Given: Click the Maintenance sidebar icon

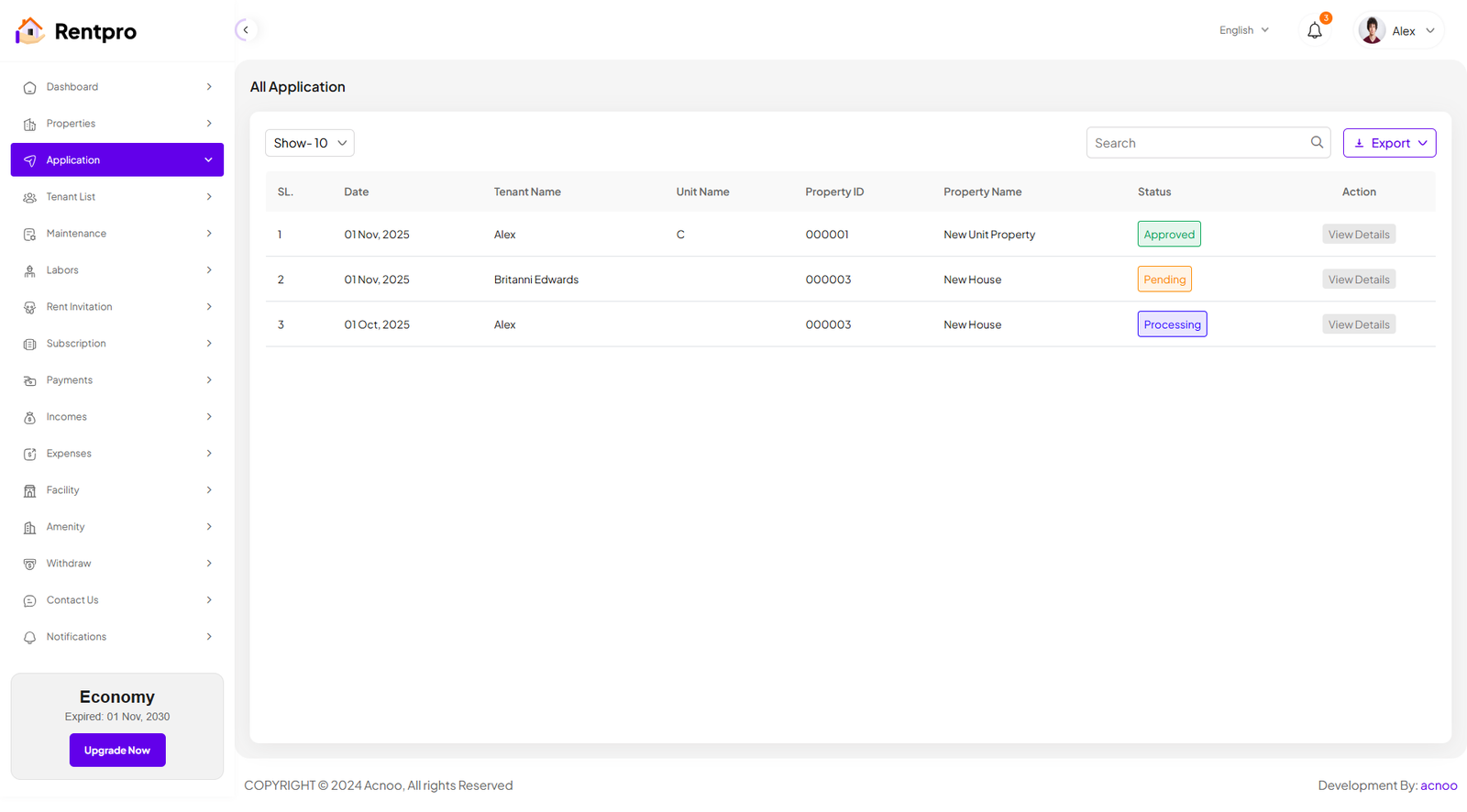Looking at the screenshot, I should (29, 235).
